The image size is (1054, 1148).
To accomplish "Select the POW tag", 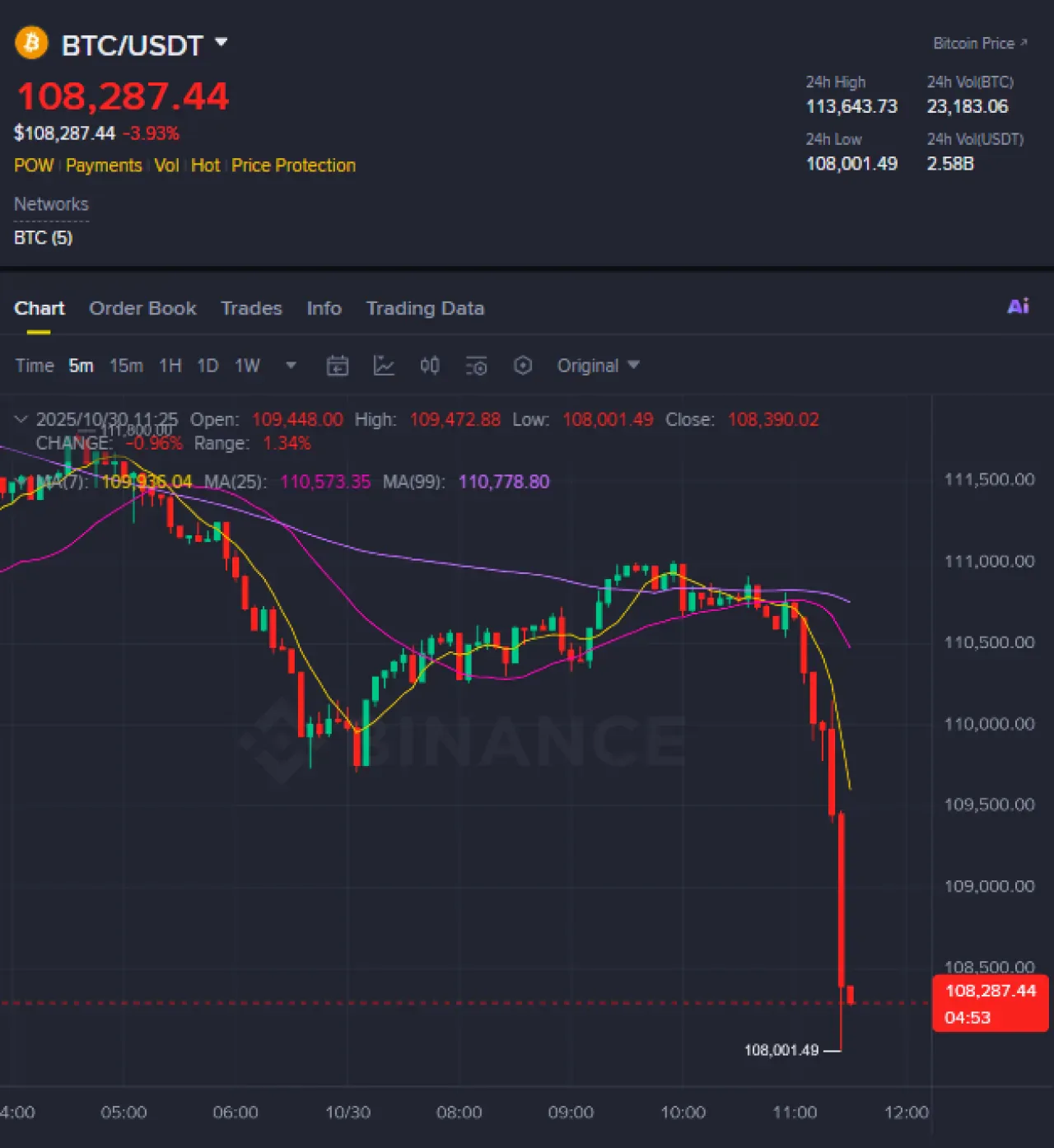I will coord(34,166).
